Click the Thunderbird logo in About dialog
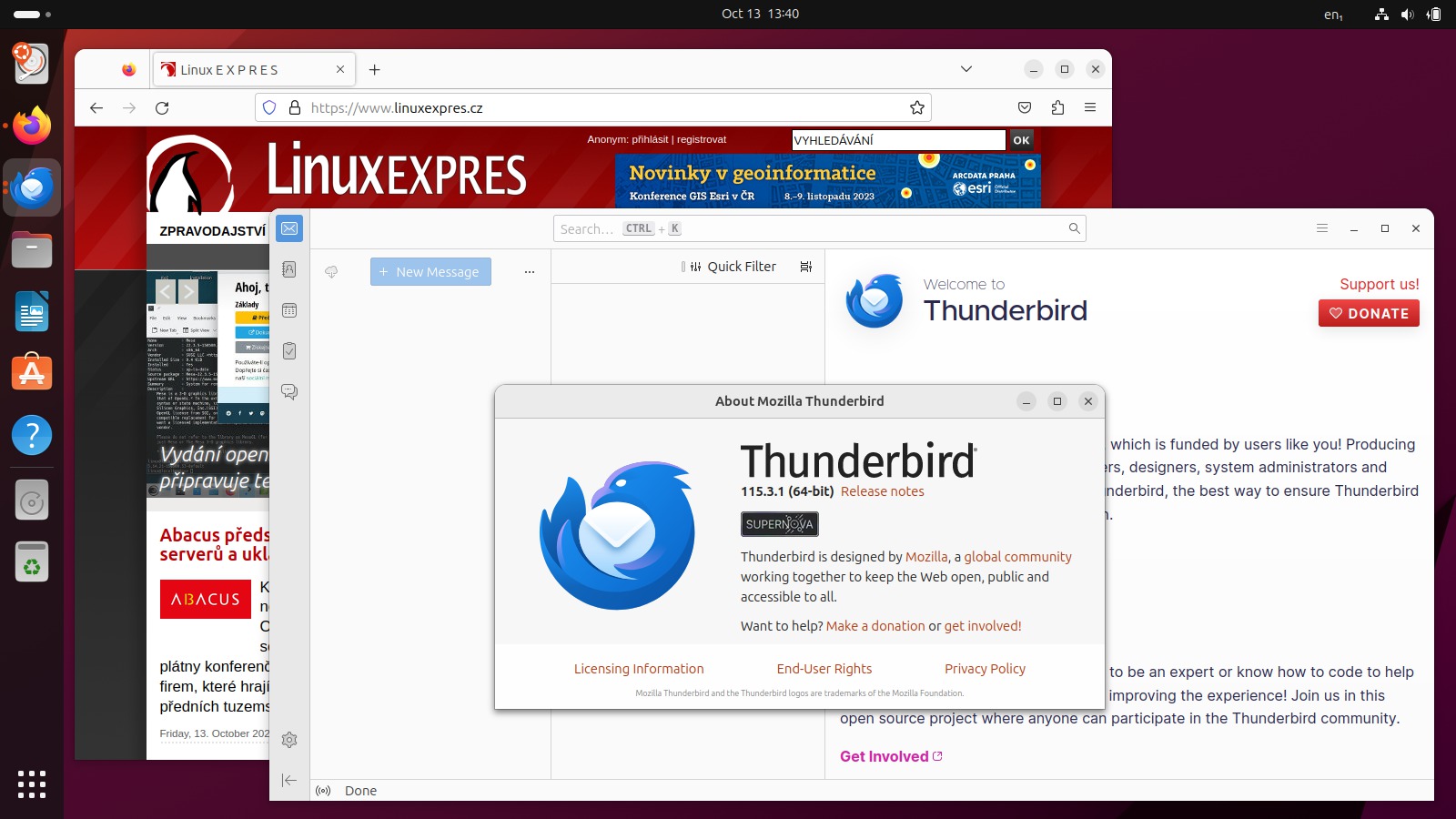The height and width of the screenshot is (819, 1456). (x=617, y=533)
